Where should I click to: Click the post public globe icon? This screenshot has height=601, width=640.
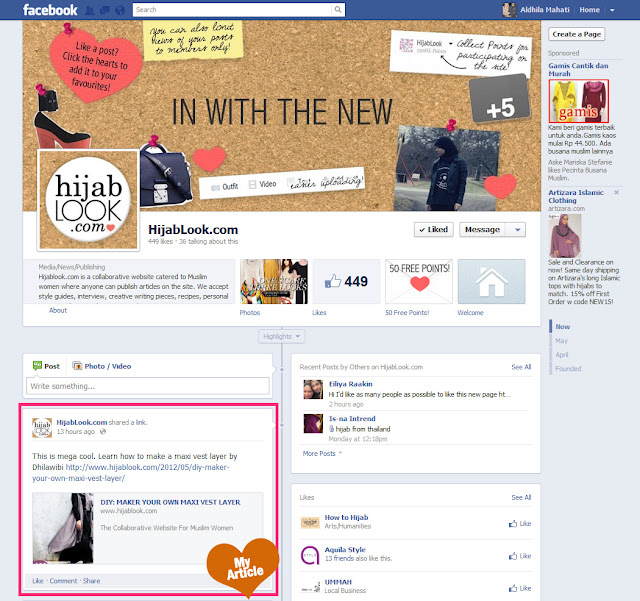pos(103,432)
